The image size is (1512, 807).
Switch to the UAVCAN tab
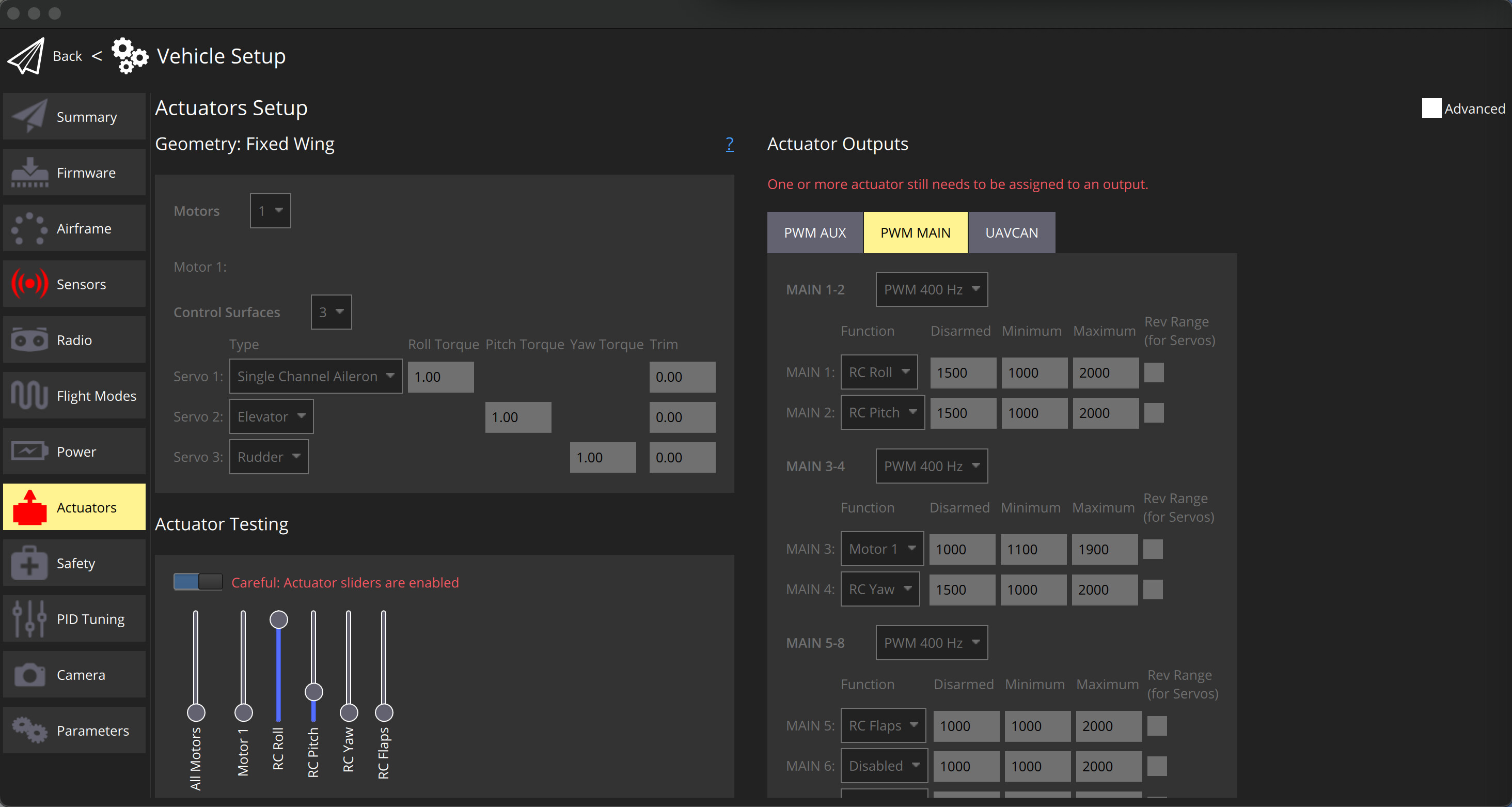(x=1011, y=232)
